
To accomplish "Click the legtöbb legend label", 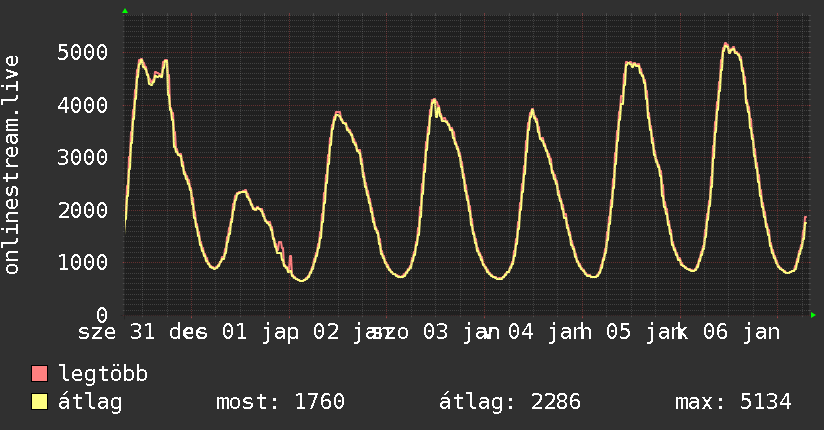I will pyautogui.click(x=103, y=374).
